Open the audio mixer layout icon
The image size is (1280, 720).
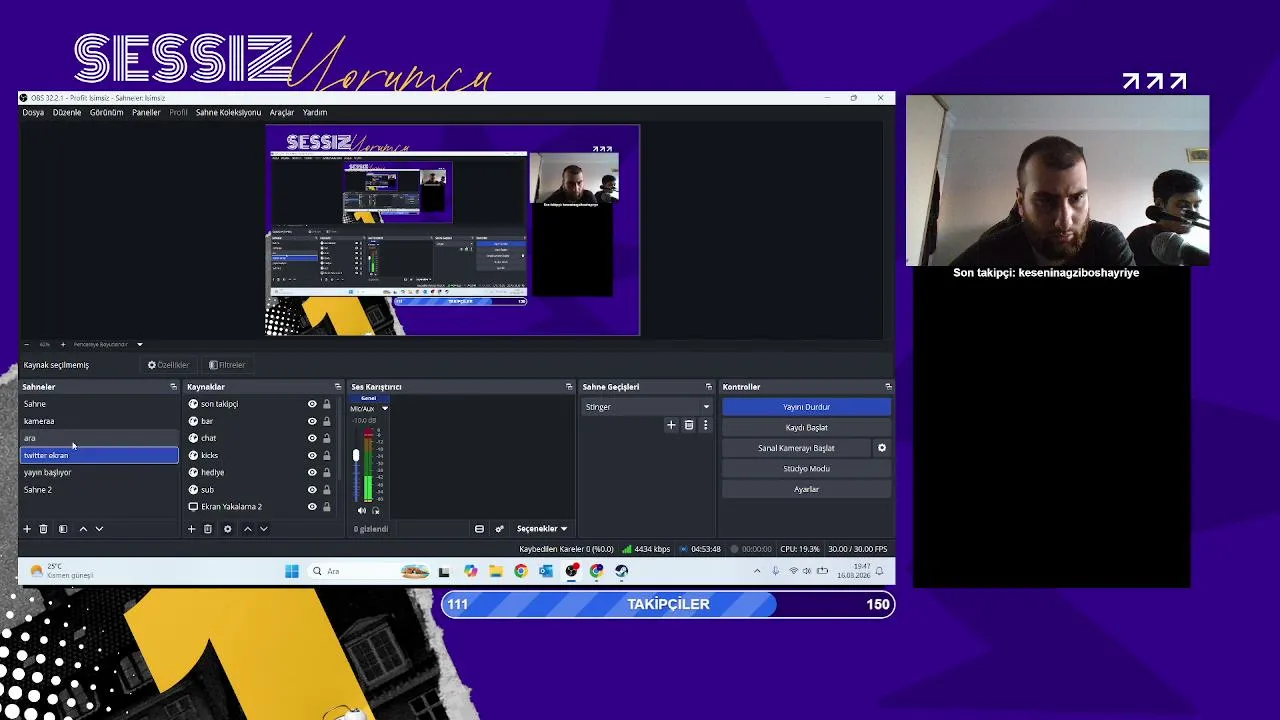pyautogui.click(x=479, y=529)
